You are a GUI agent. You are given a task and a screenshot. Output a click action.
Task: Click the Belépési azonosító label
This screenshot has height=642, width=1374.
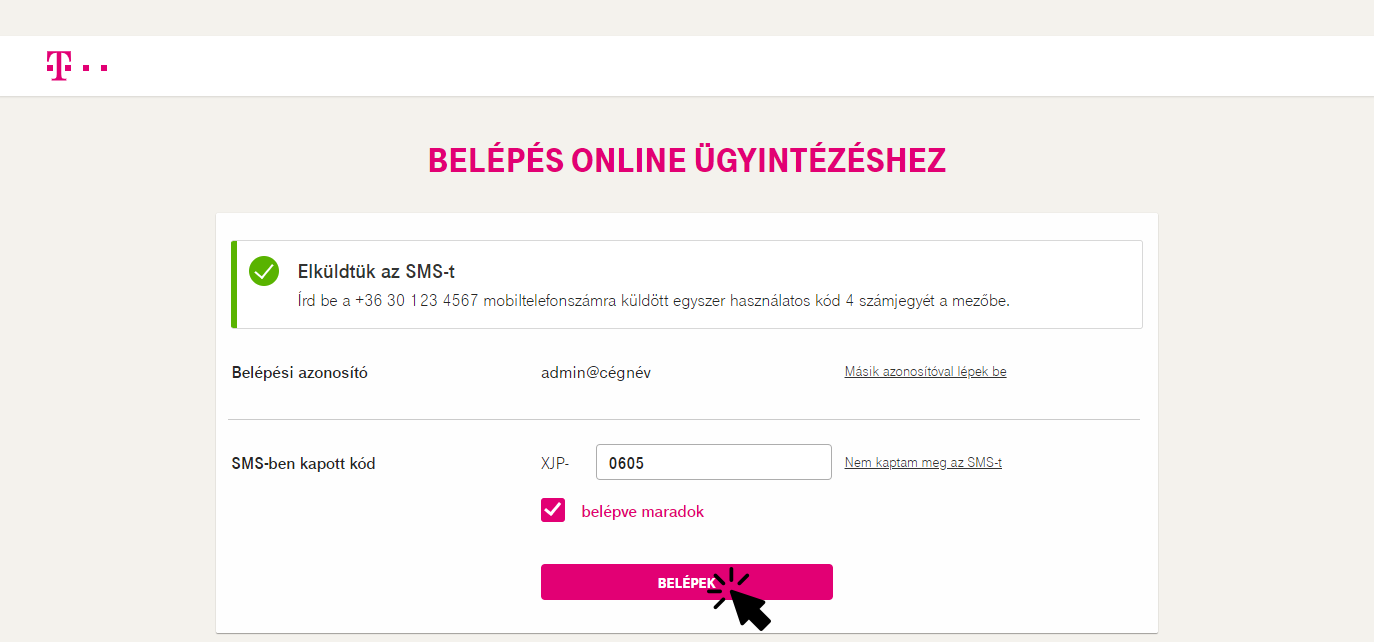(x=300, y=373)
